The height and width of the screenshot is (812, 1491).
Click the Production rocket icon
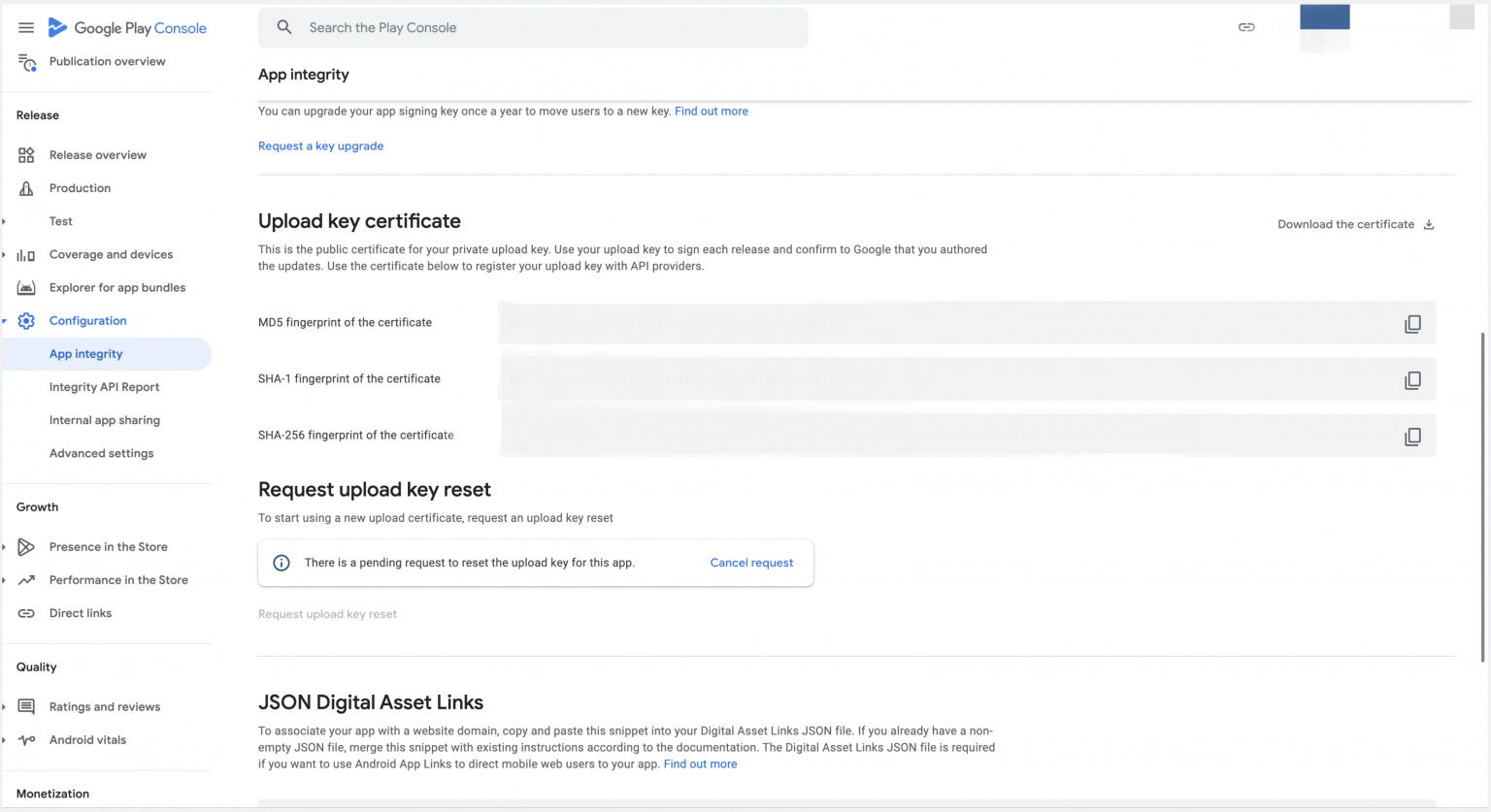26,188
